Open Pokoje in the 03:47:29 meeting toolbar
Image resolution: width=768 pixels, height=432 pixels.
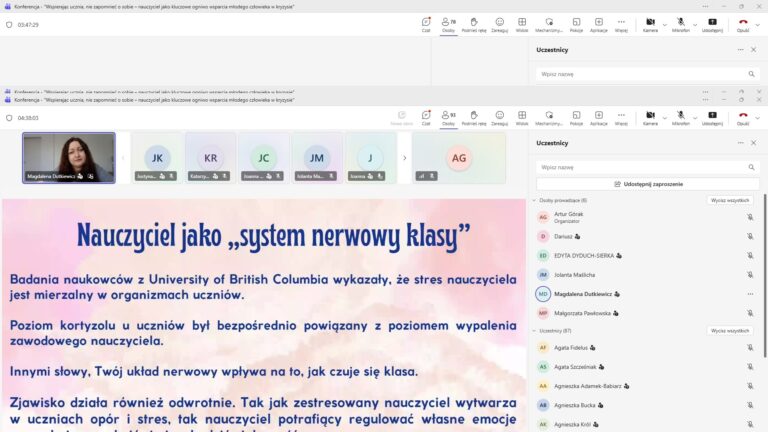coord(576,24)
